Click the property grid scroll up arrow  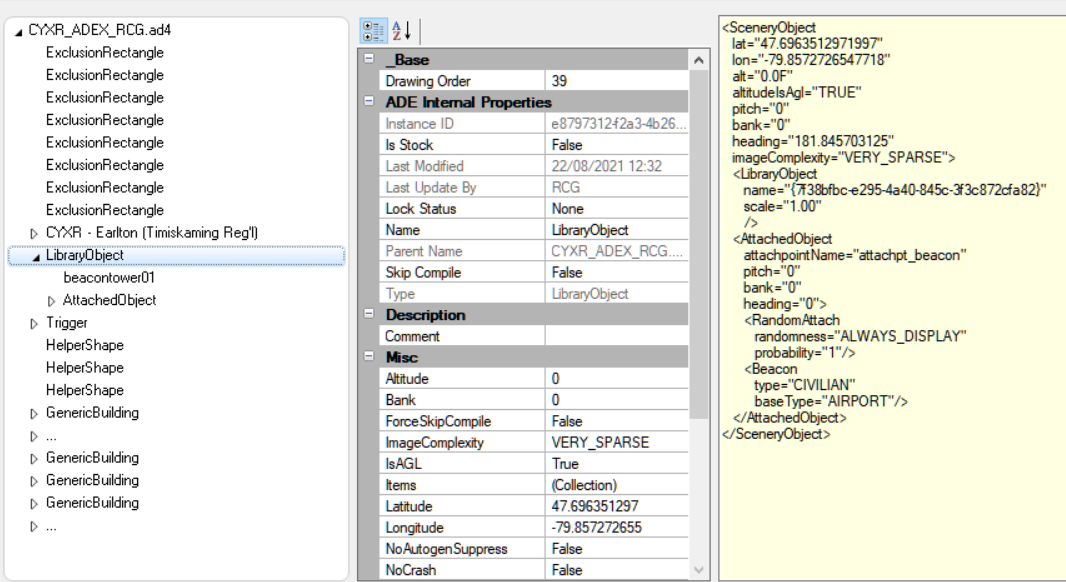[699, 61]
